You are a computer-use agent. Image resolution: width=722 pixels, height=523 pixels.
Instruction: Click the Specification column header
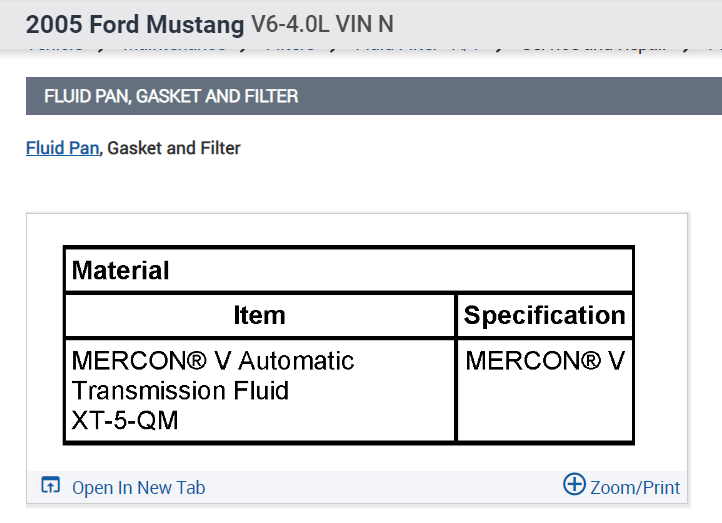(x=544, y=316)
